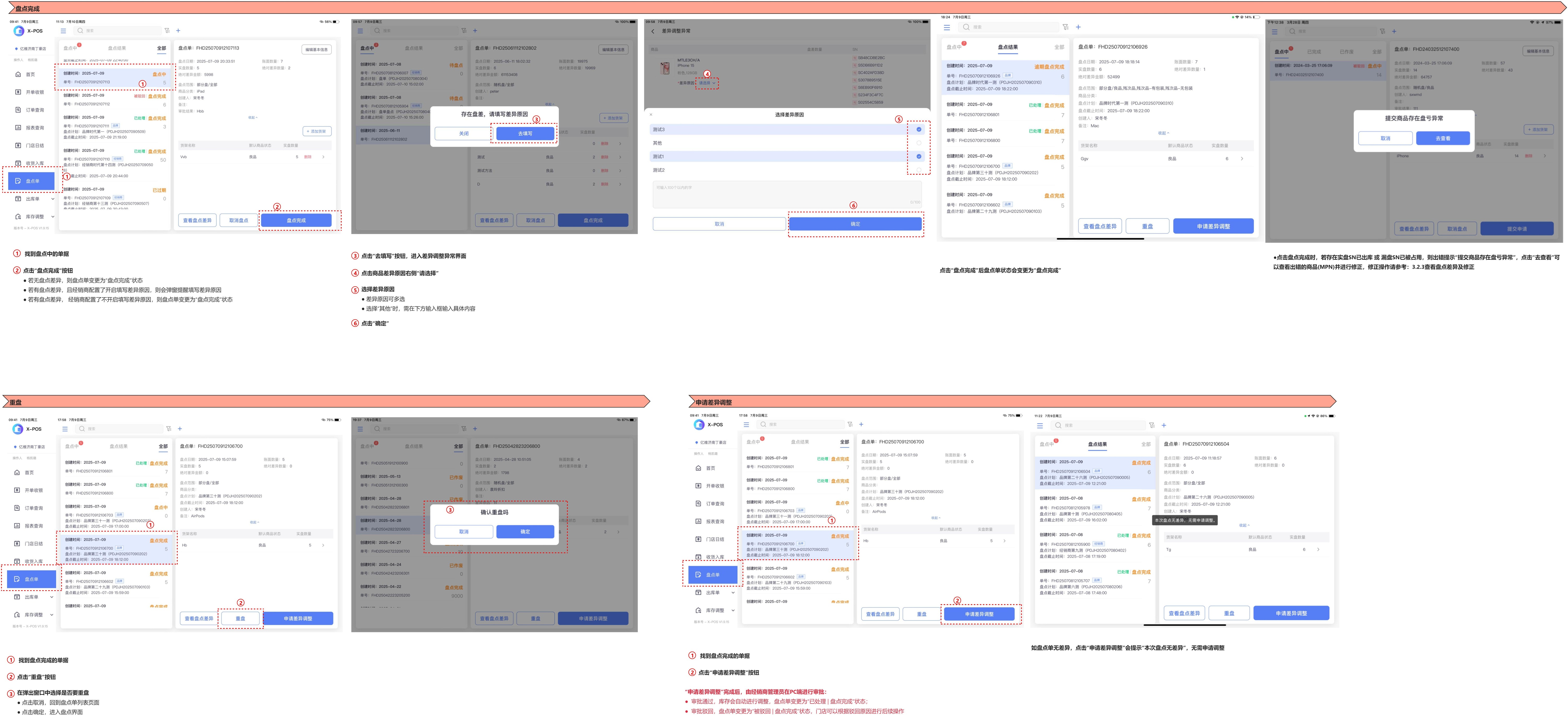Select 盘点中 tab on the FHD25070912106926 screen

point(954,47)
